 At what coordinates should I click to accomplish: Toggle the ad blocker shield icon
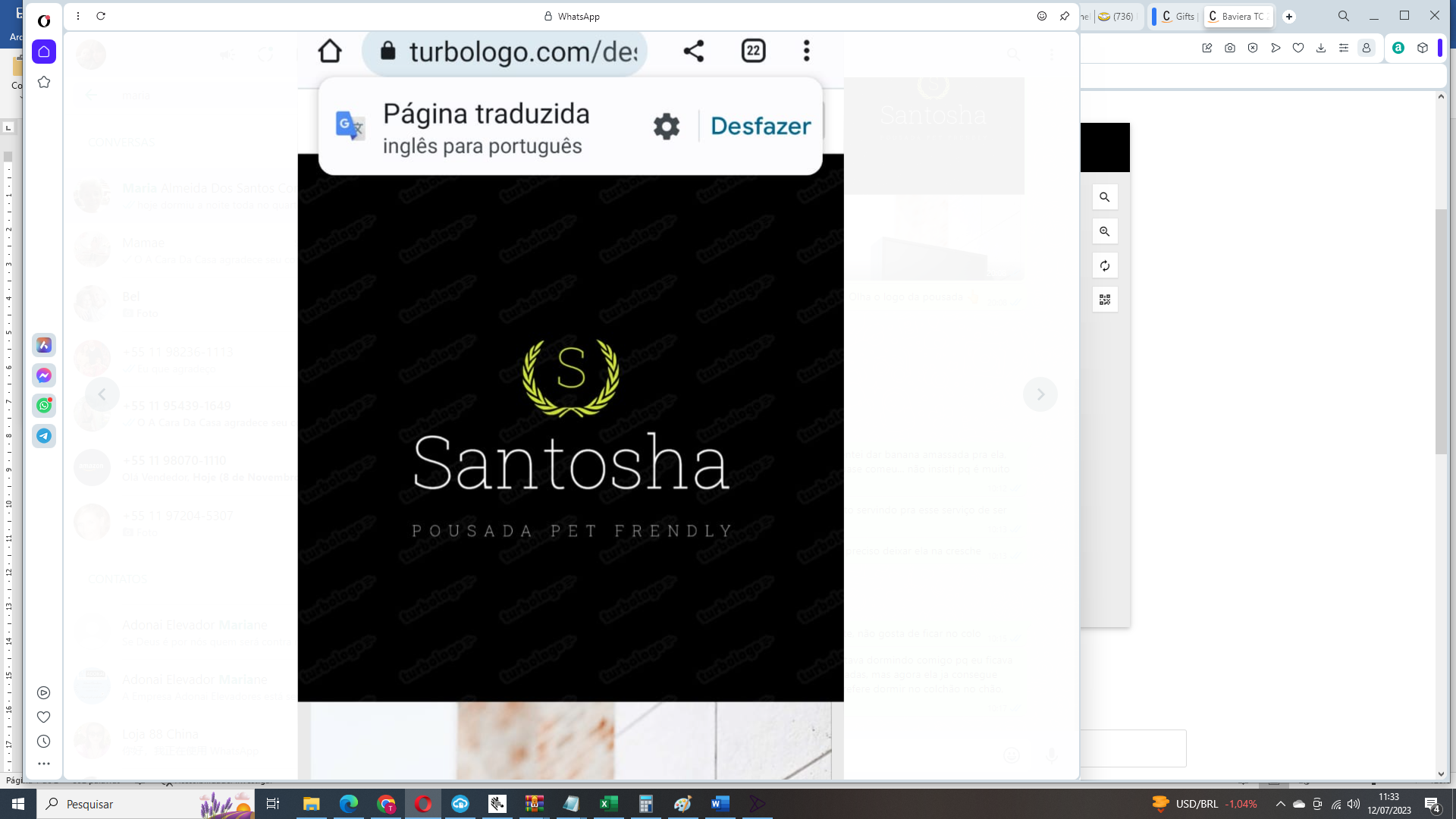(x=1253, y=48)
